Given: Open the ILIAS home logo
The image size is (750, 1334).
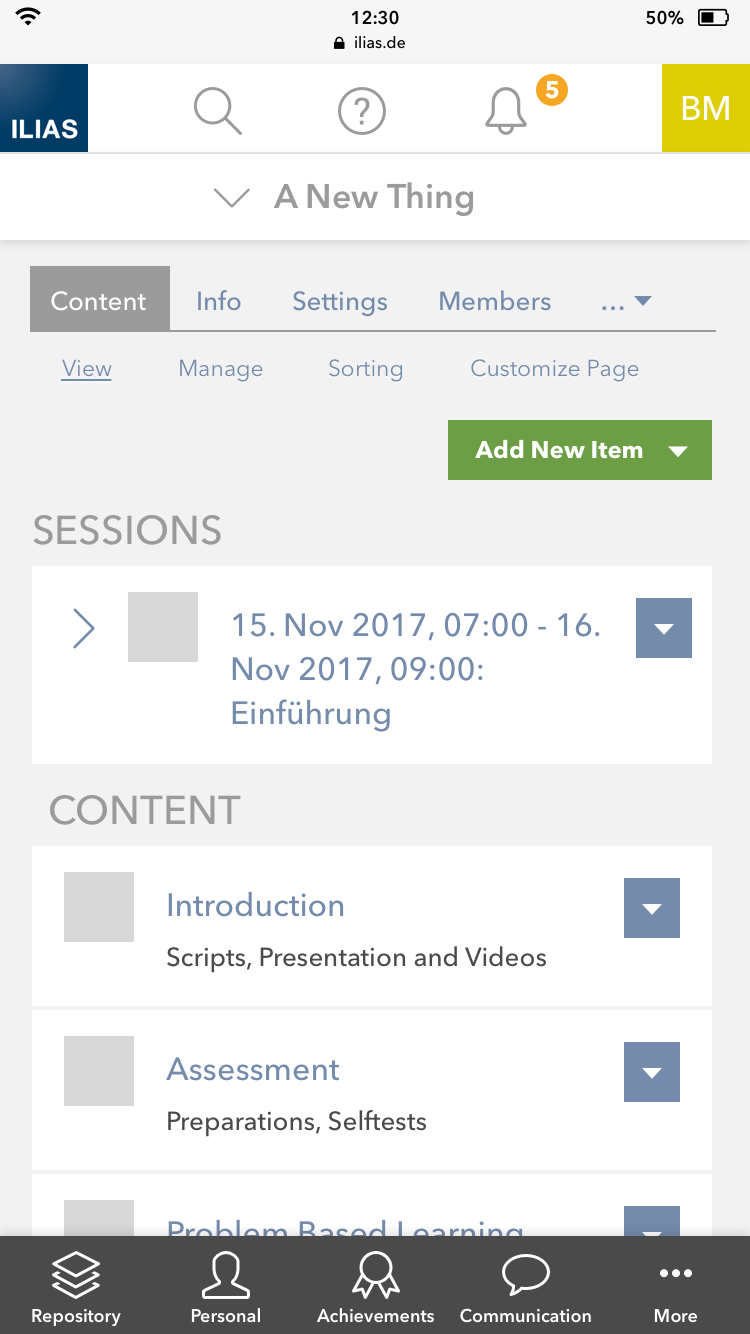Looking at the screenshot, I should tap(44, 108).
